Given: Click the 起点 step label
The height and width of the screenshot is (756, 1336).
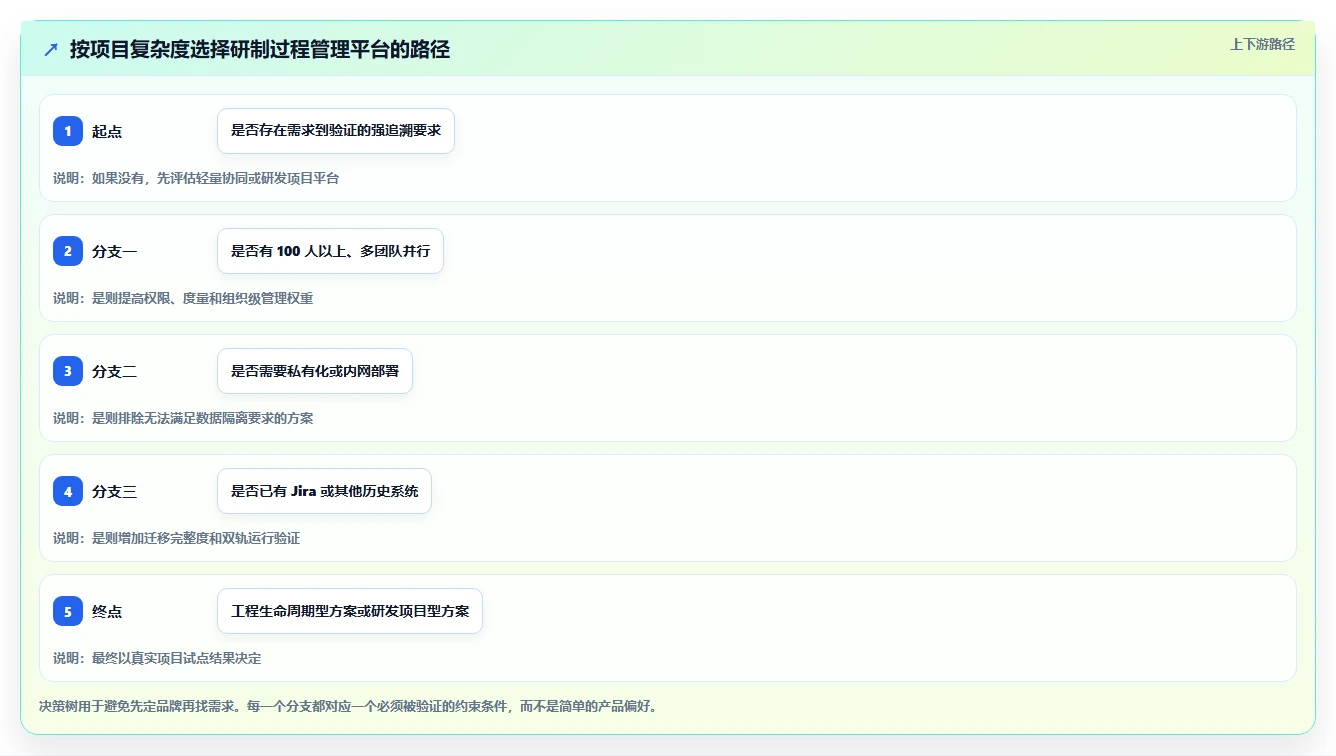Looking at the screenshot, I should click(x=107, y=132).
